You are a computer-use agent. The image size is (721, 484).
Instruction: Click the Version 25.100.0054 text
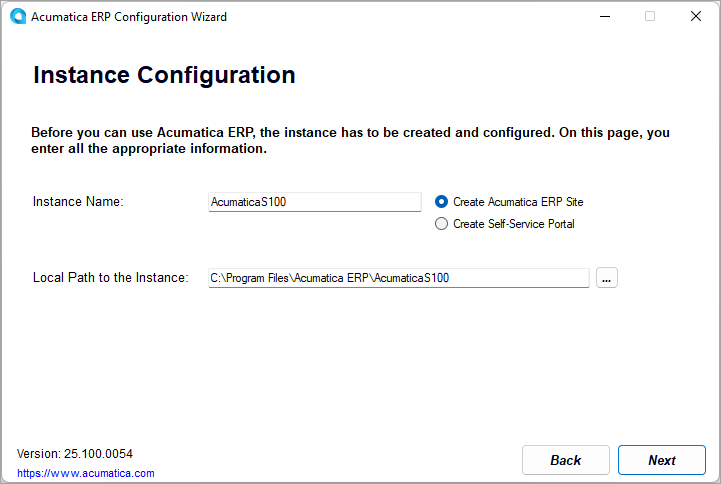(x=75, y=454)
